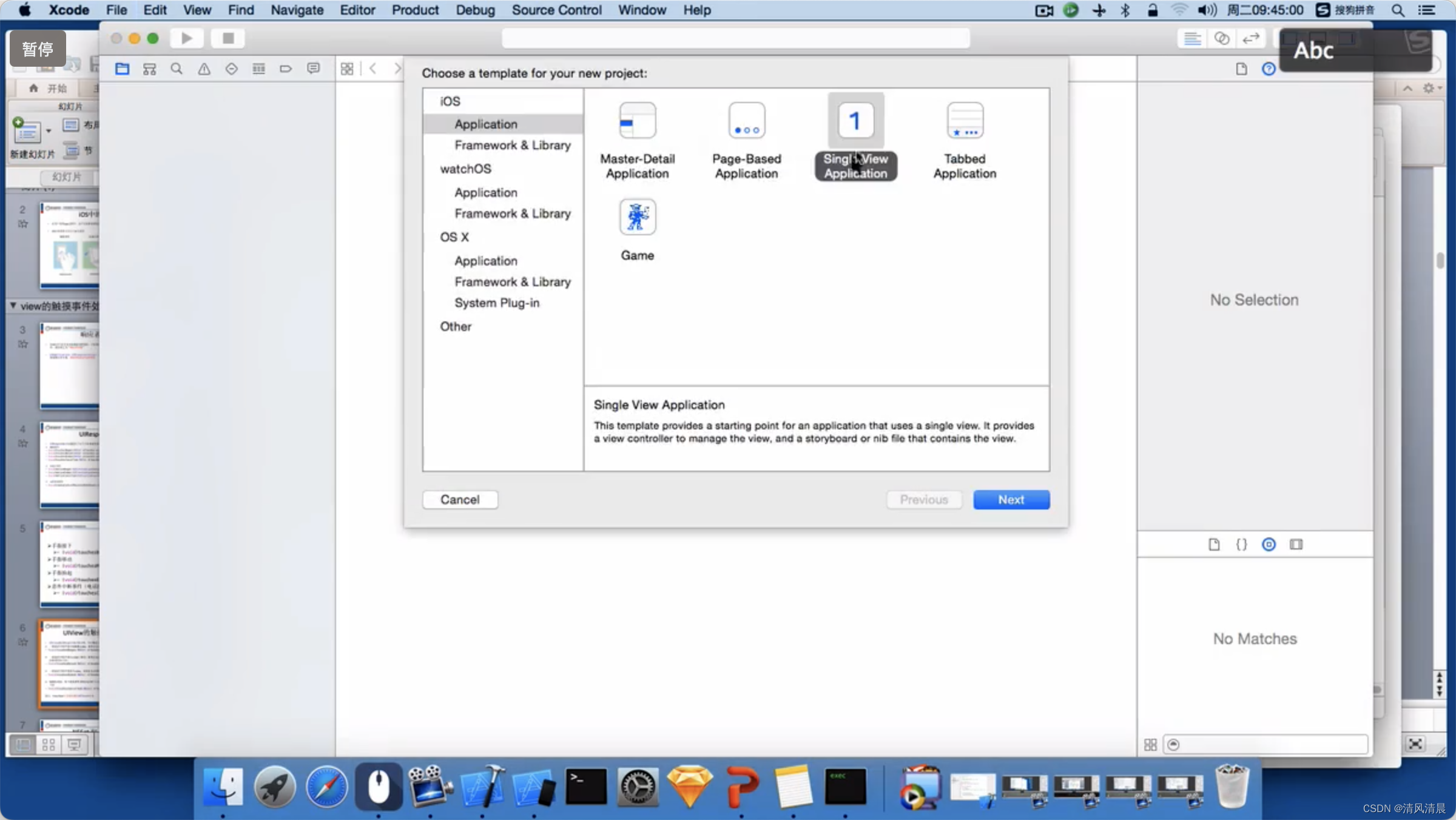Show the Media library icon
1456x820 pixels.
1296,544
